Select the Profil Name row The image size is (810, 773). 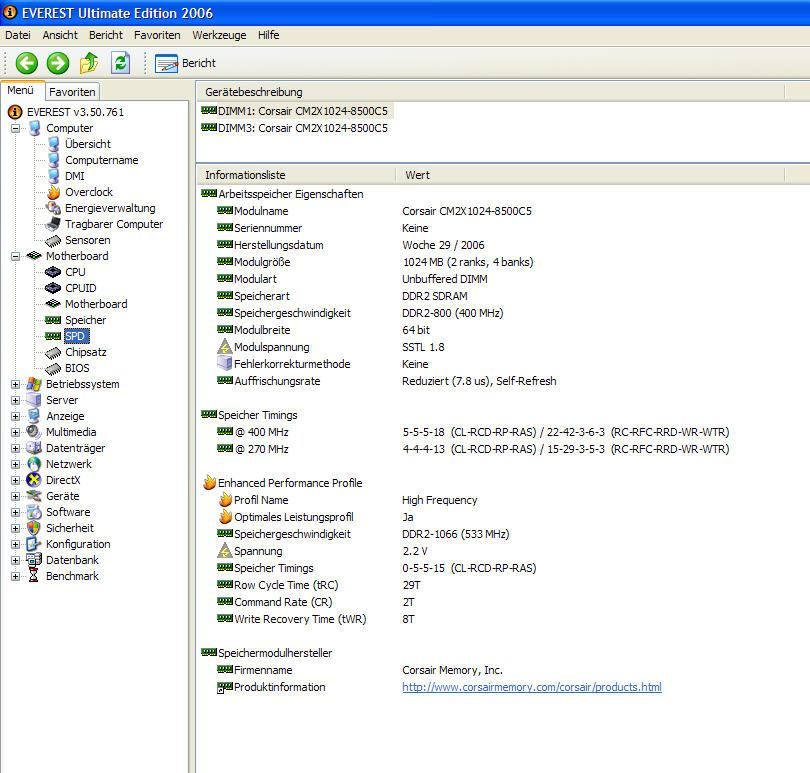click(347, 500)
